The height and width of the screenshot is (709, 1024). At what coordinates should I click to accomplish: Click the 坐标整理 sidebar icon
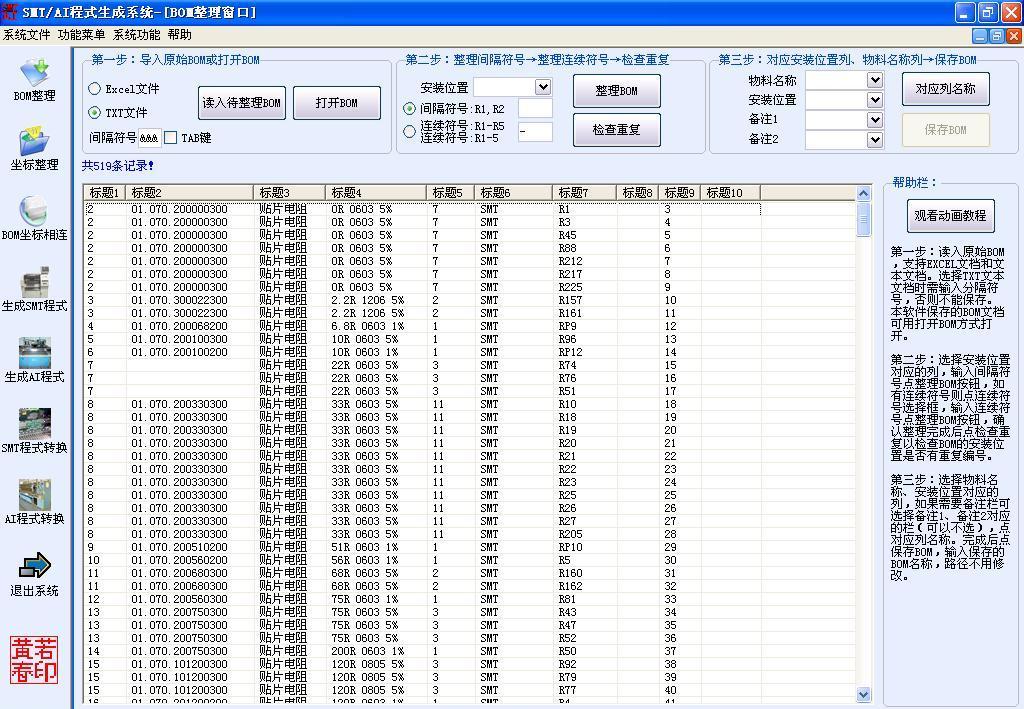click(34, 142)
